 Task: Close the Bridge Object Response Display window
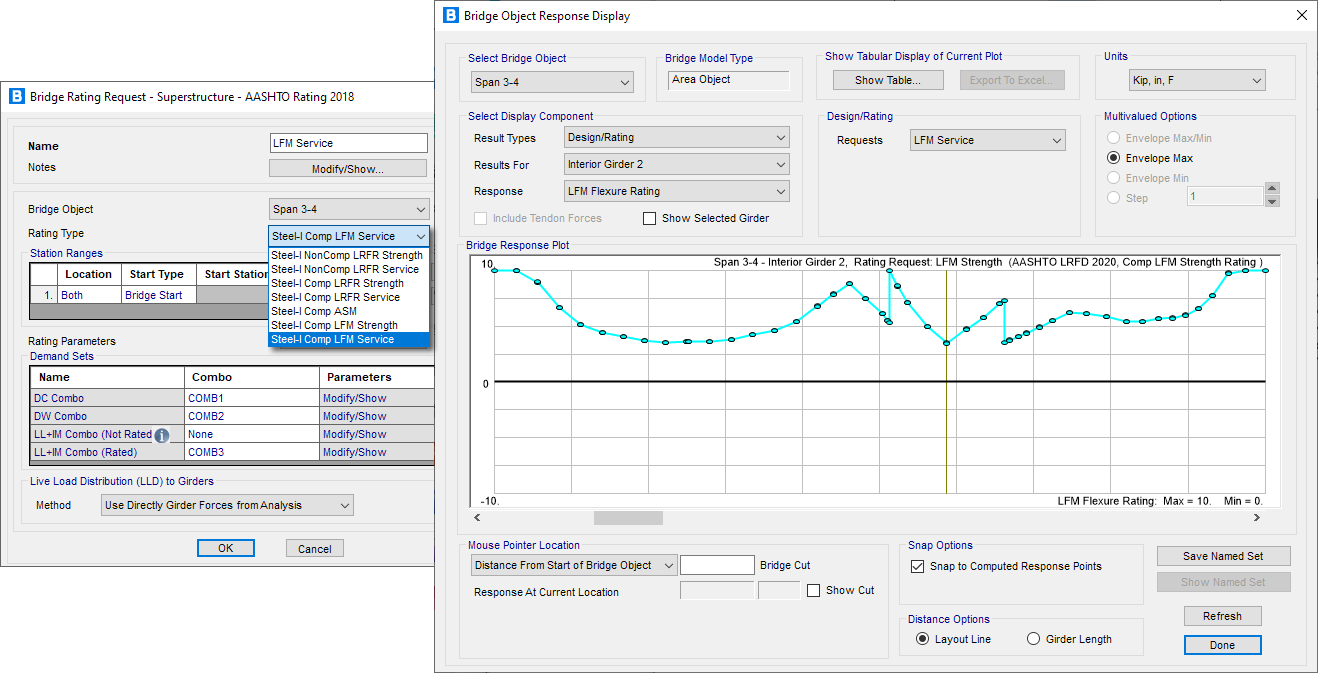1300,16
